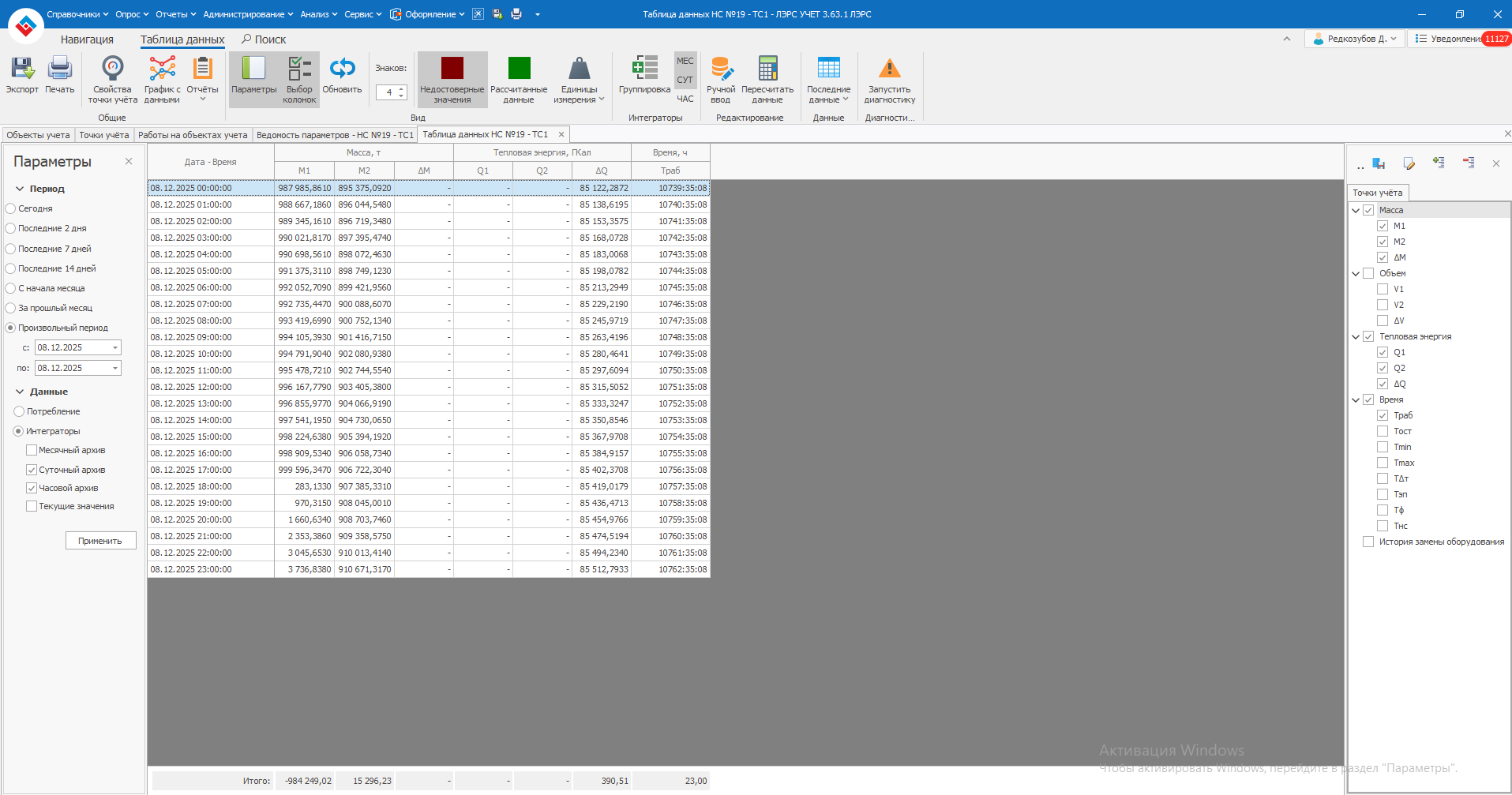Open Выбор колонок column chooser
This screenshot has width=1512, height=795.
pyautogui.click(x=299, y=69)
